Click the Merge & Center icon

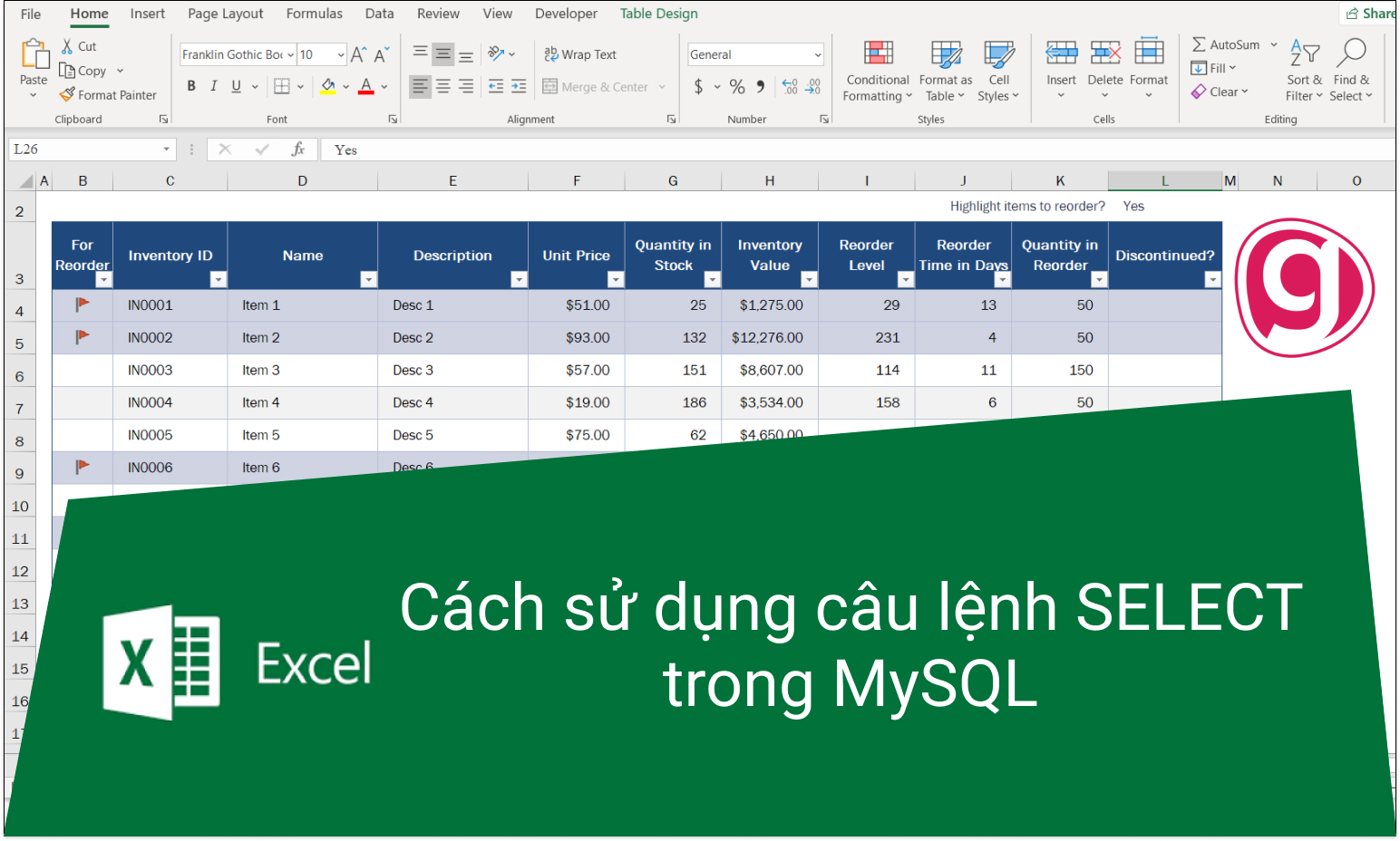click(x=551, y=86)
